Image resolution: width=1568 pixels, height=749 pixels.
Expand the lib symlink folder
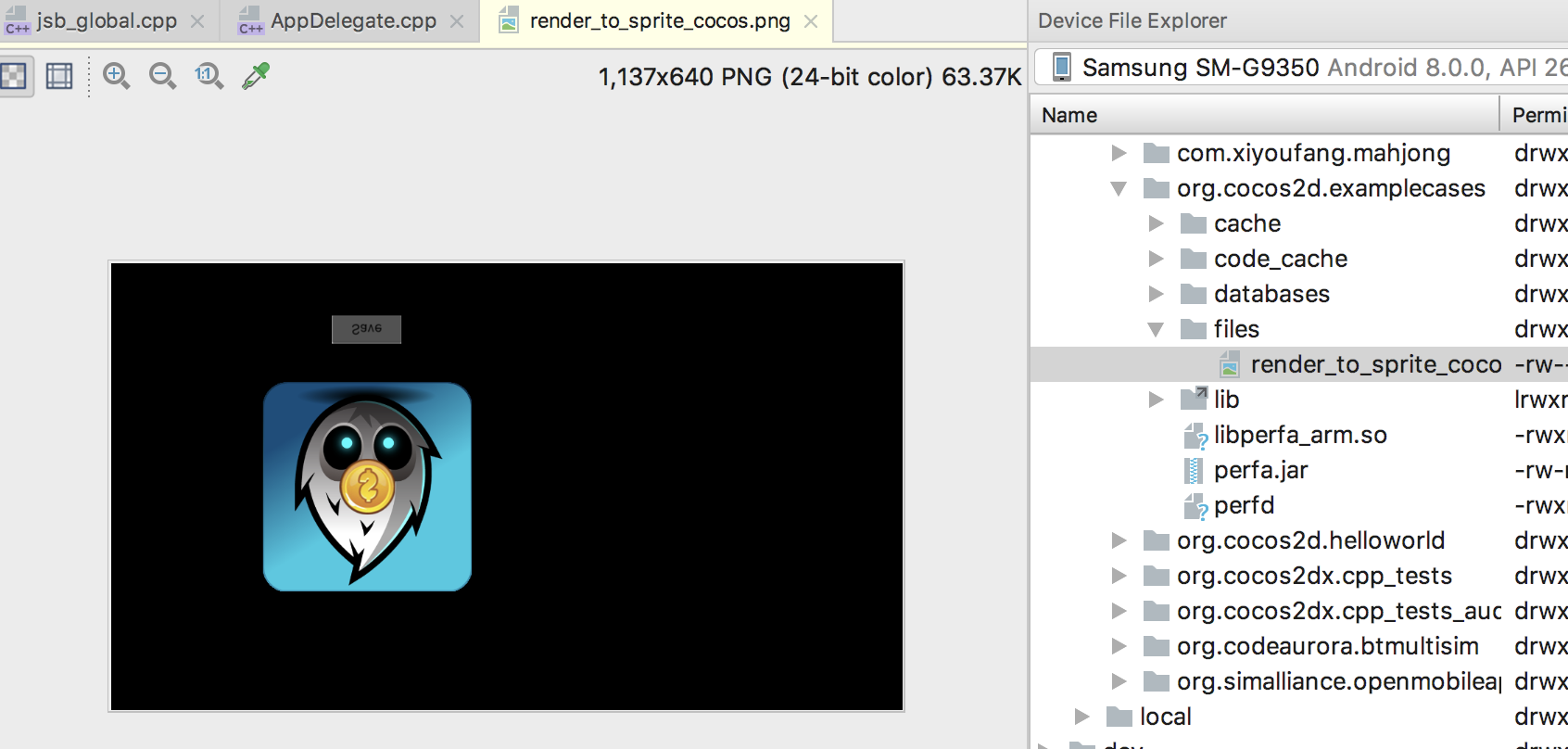pos(1157,400)
